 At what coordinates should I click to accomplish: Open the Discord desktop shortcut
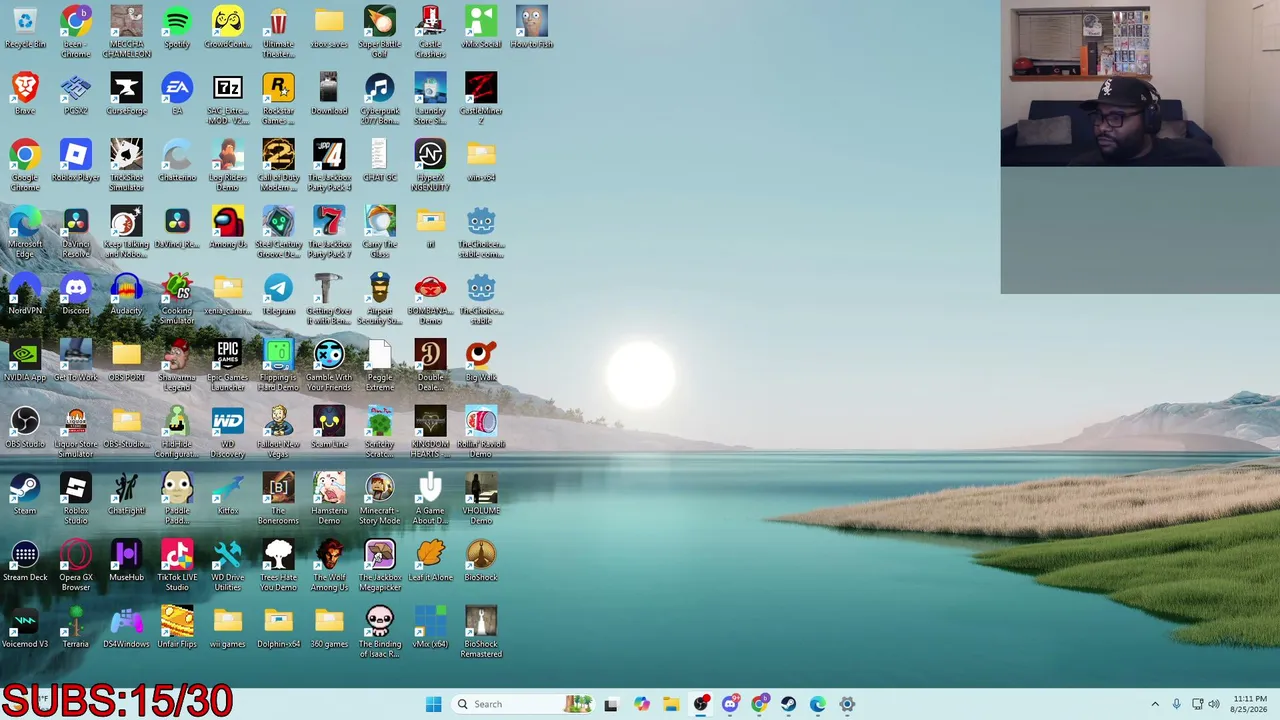coord(76,294)
